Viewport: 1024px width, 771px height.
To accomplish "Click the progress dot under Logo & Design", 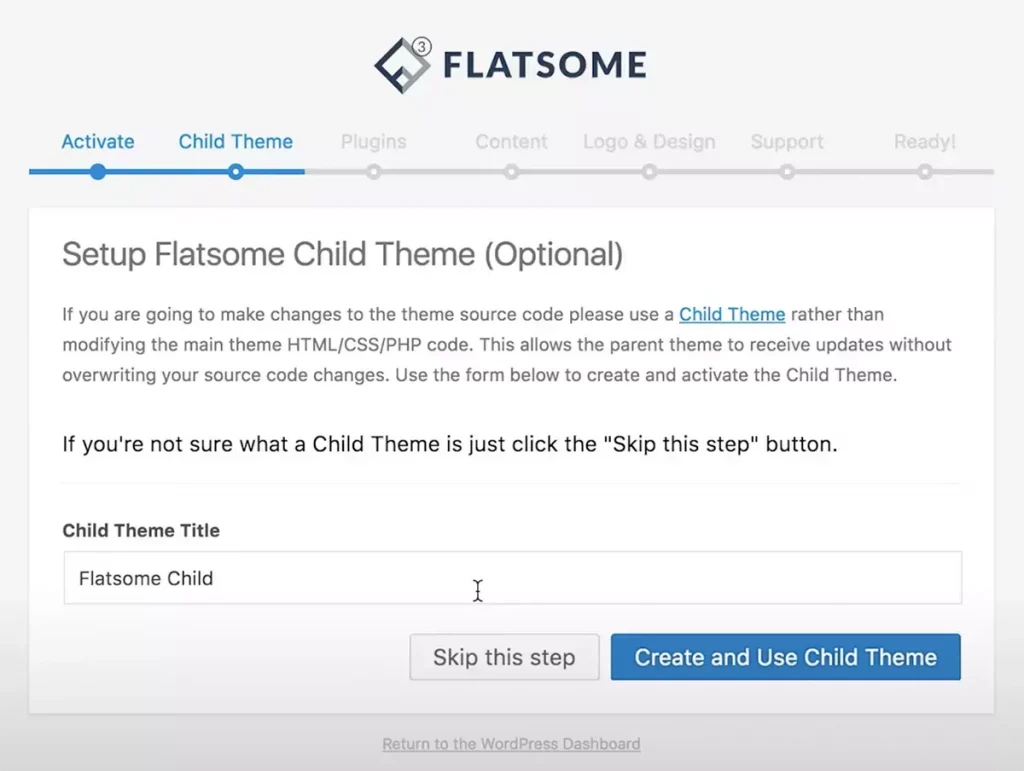I will (x=650, y=172).
